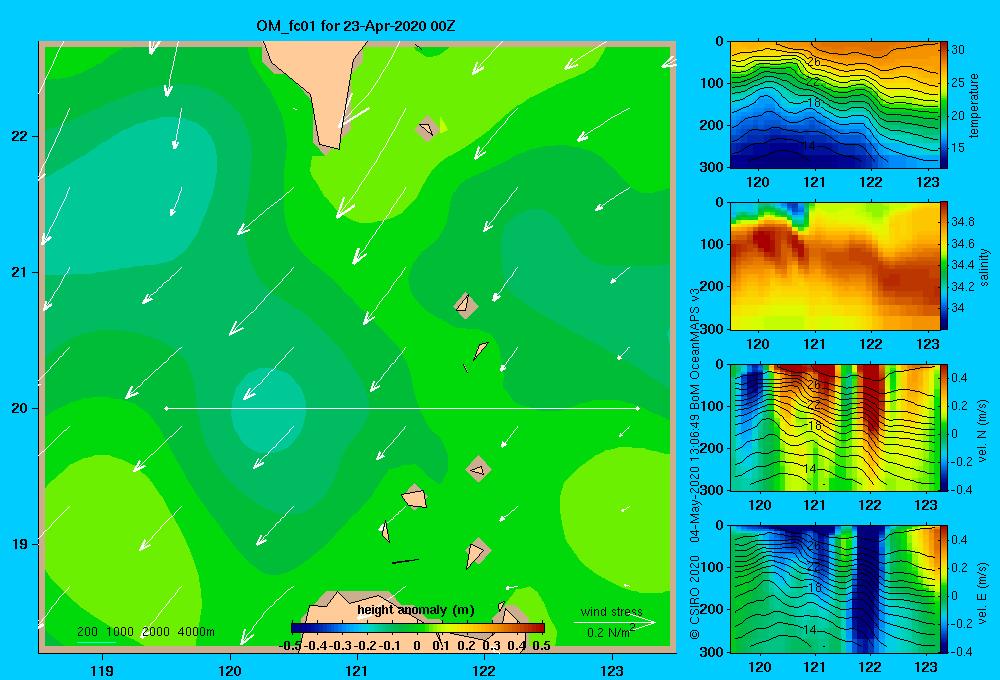Screen dimensions: 1000x680
Task: Click the vertical temperature axis label
Action: 974,105
